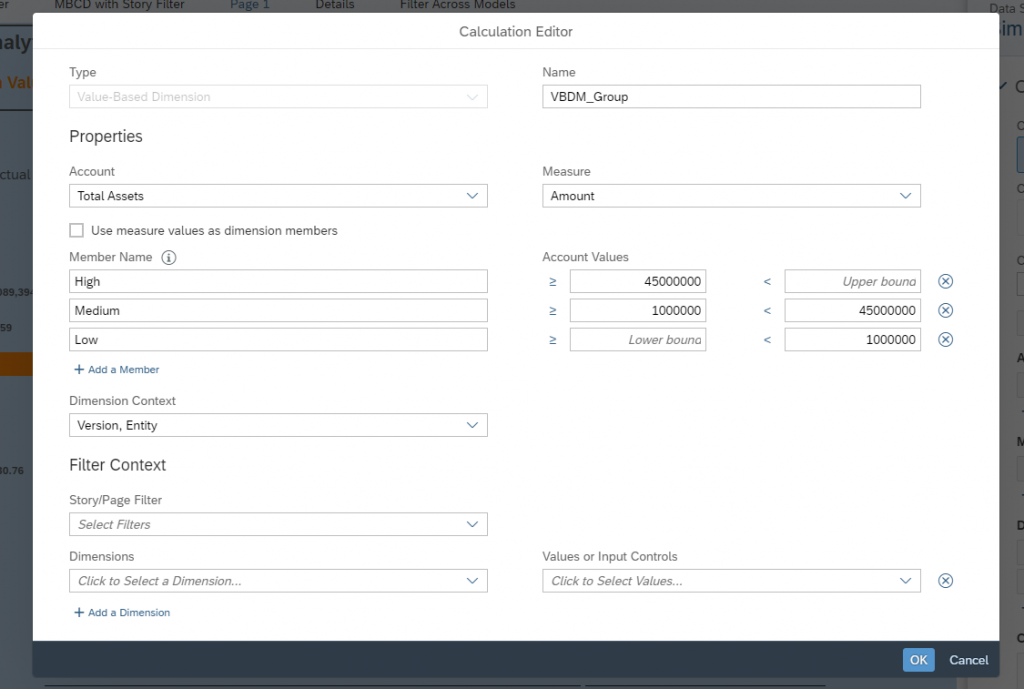This screenshot has width=1024, height=689.
Task: Click greater-or-equal operator in High row
Action: click(552, 281)
